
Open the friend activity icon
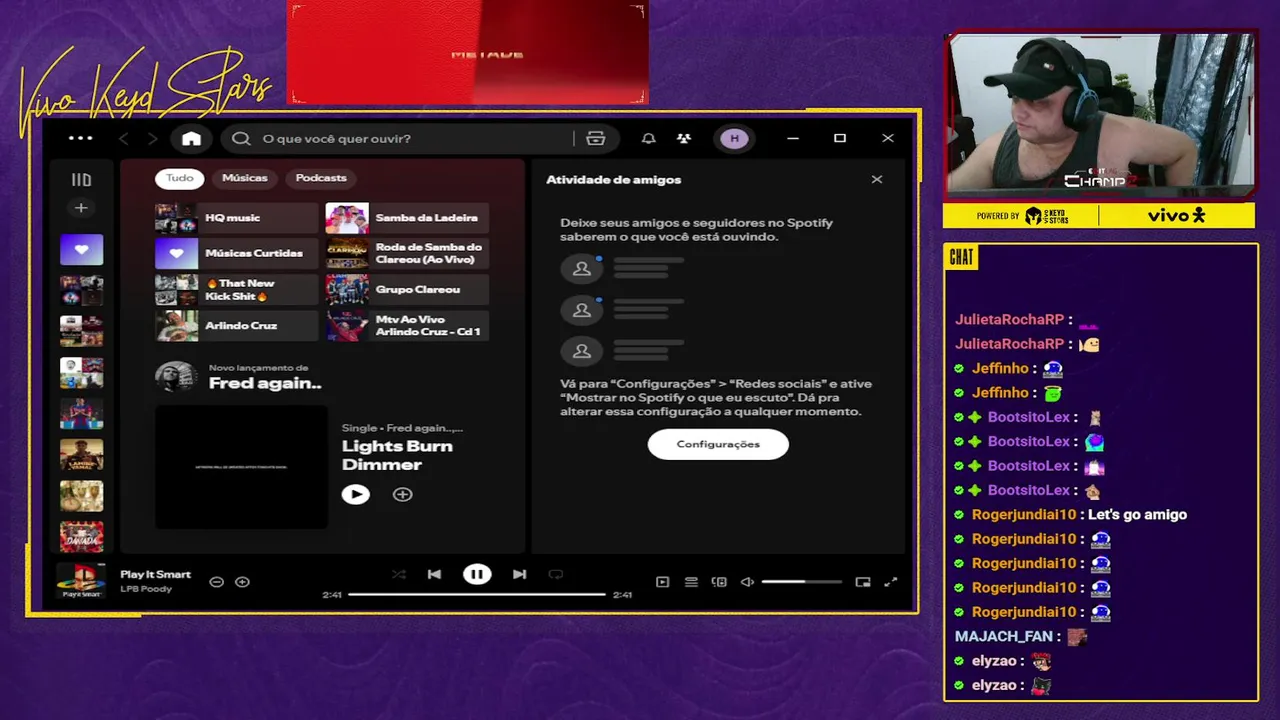(684, 139)
